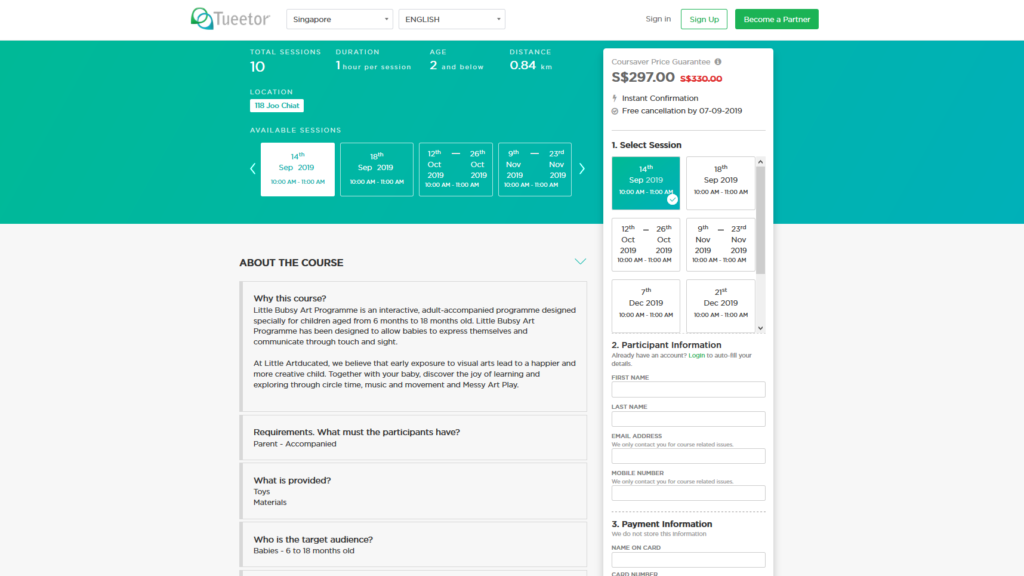Click the Last Name input field
Viewport: 1024px width, 576px height.
click(x=688, y=419)
